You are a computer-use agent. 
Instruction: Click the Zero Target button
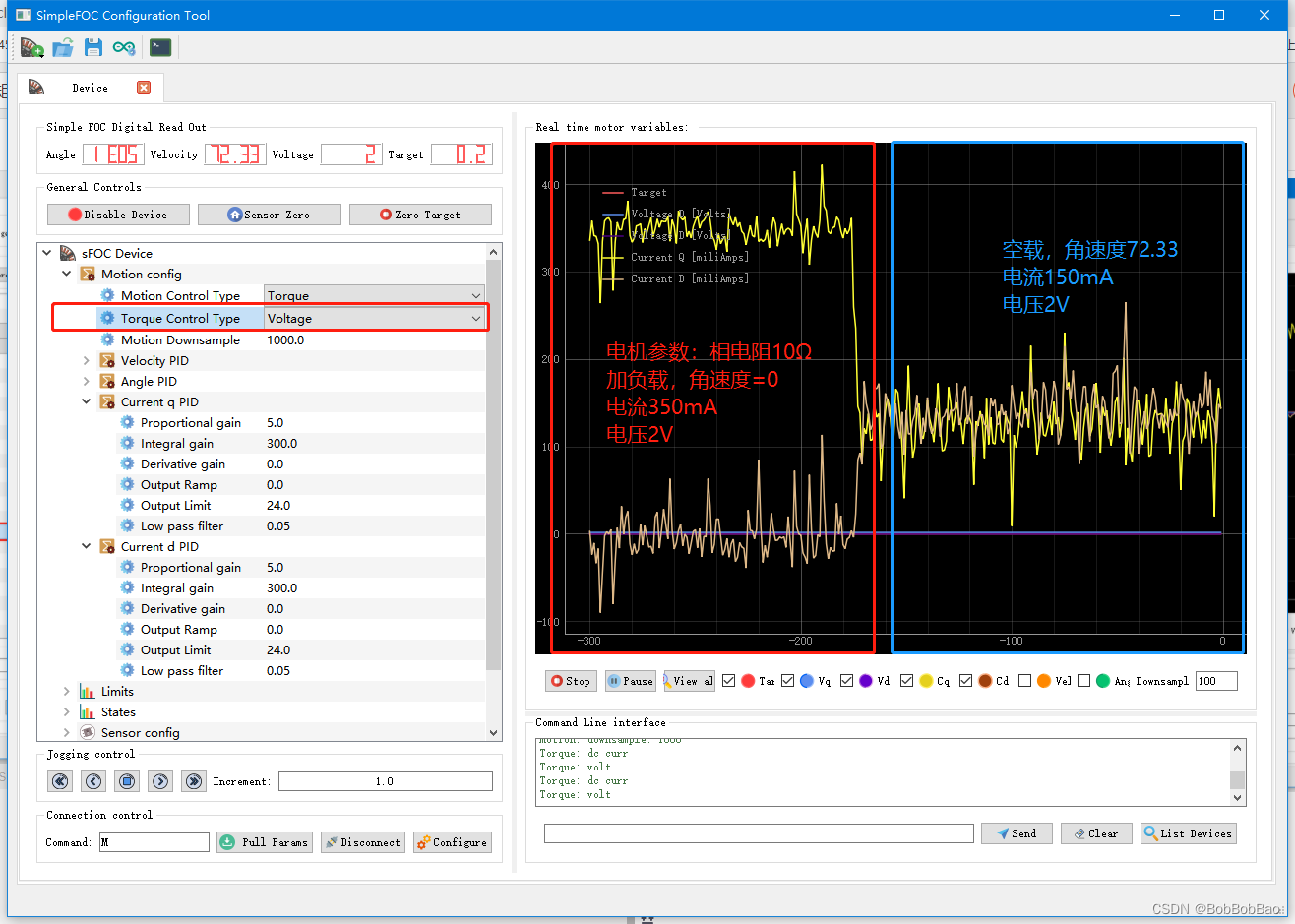pos(420,215)
